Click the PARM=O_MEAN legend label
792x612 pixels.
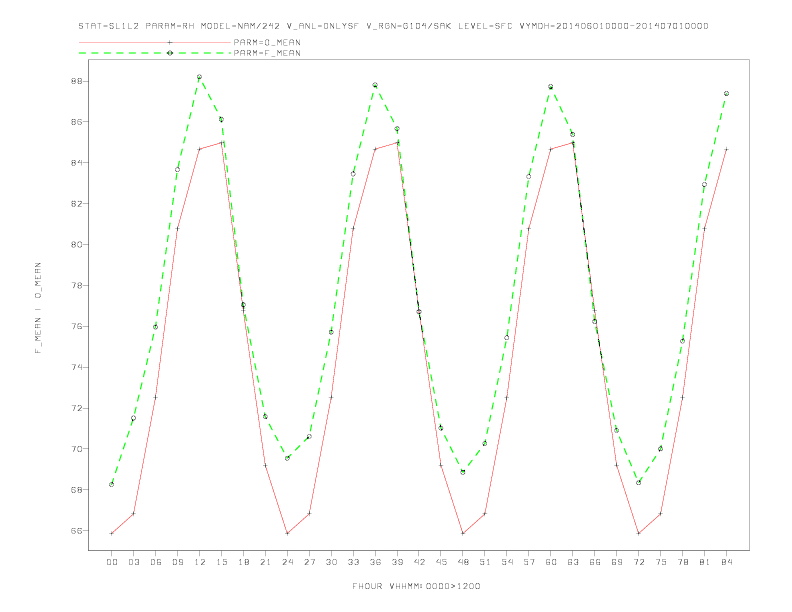[267, 42]
